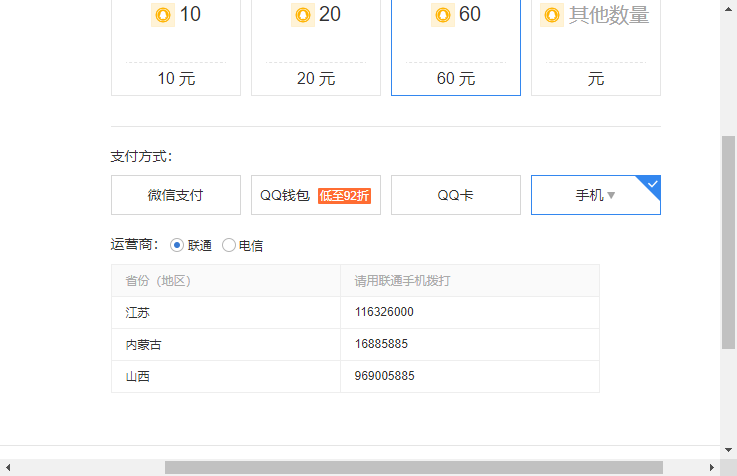Click the 低至92折 discount badge
Viewport: 737px width, 476px height.
(x=345, y=195)
